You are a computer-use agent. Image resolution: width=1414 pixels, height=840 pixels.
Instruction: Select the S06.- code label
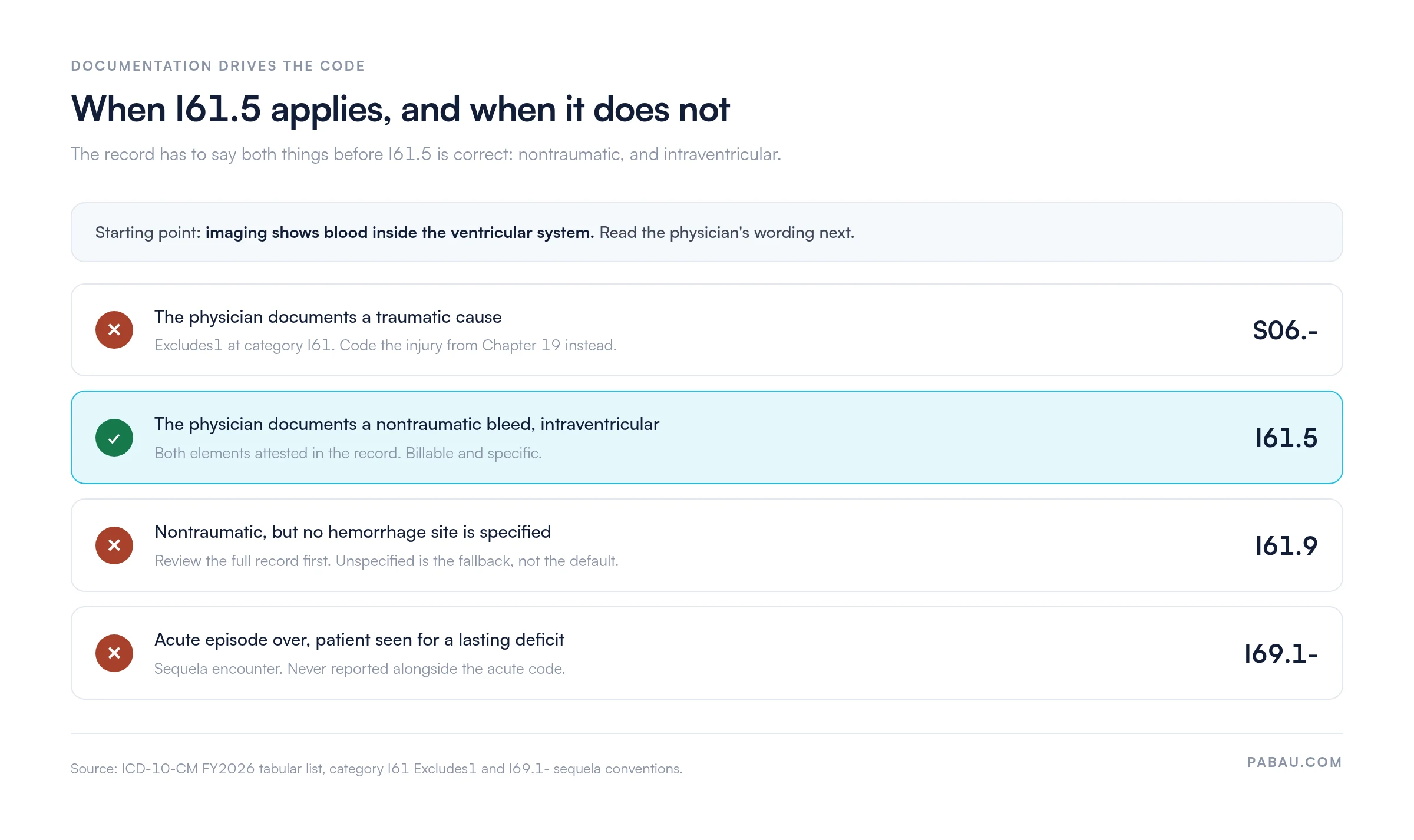(1285, 330)
